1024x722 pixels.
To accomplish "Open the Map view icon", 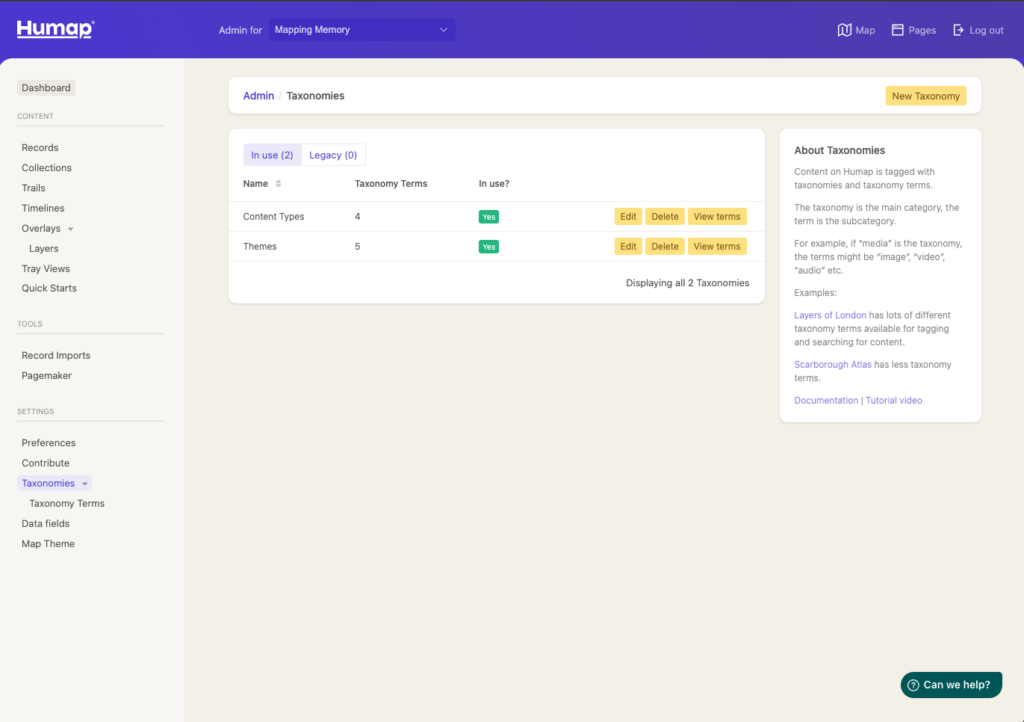I will point(844,30).
